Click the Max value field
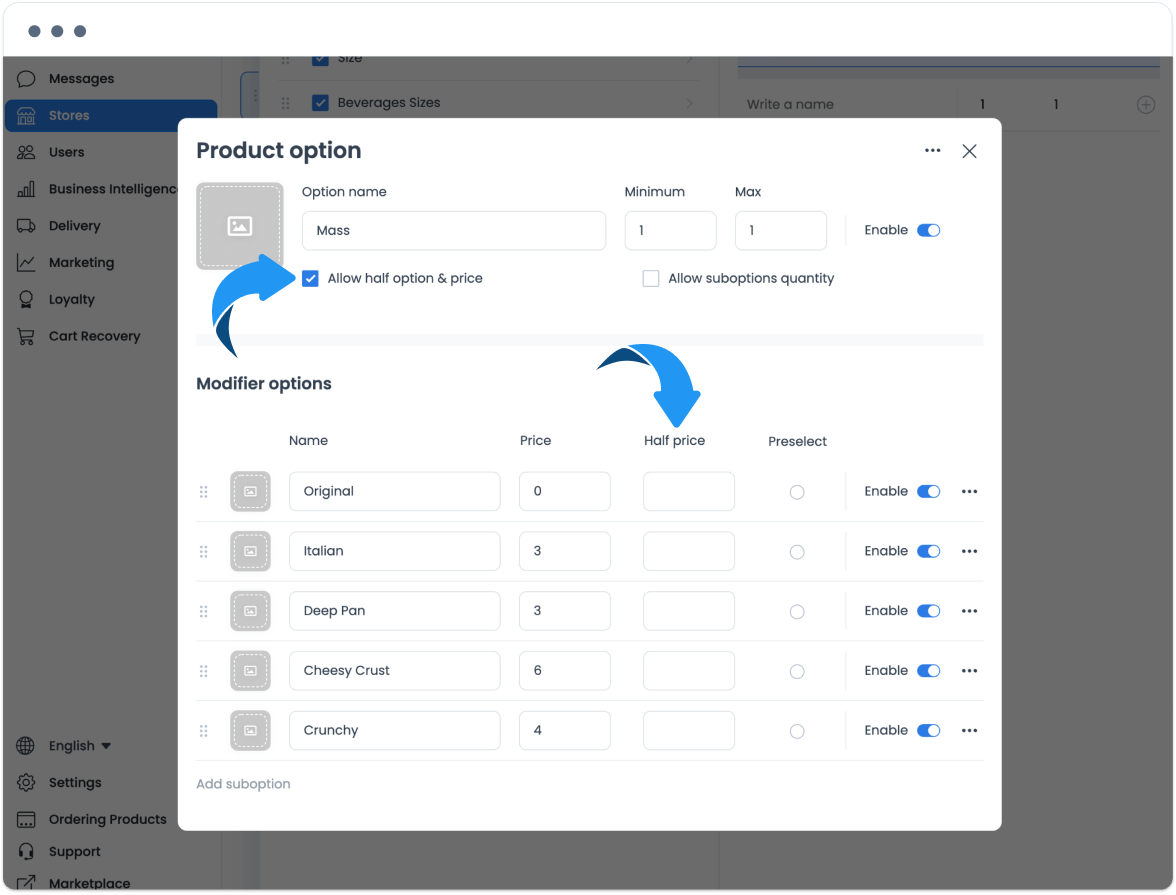 tap(781, 230)
